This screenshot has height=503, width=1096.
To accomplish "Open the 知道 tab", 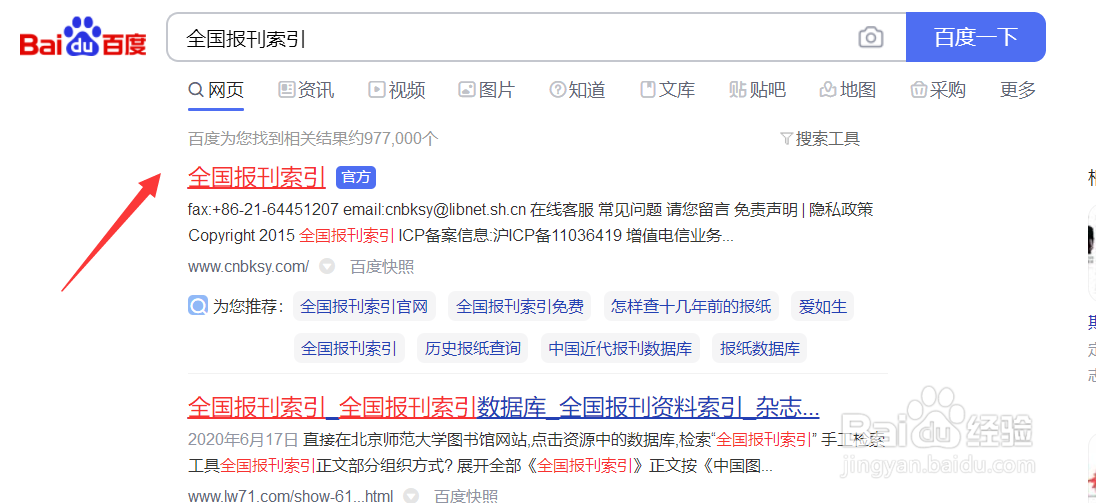I will [x=577, y=89].
